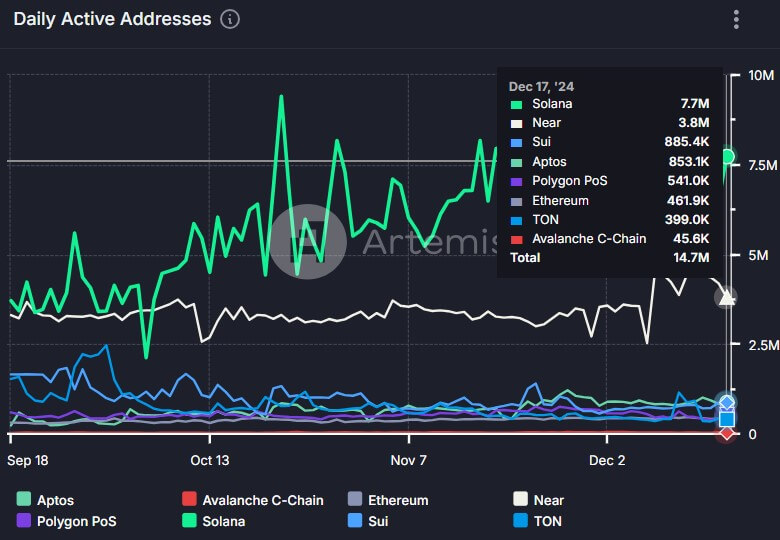Click the Solana peak on the chart line
Image resolution: width=780 pixels, height=540 pixels.
pos(281,96)
